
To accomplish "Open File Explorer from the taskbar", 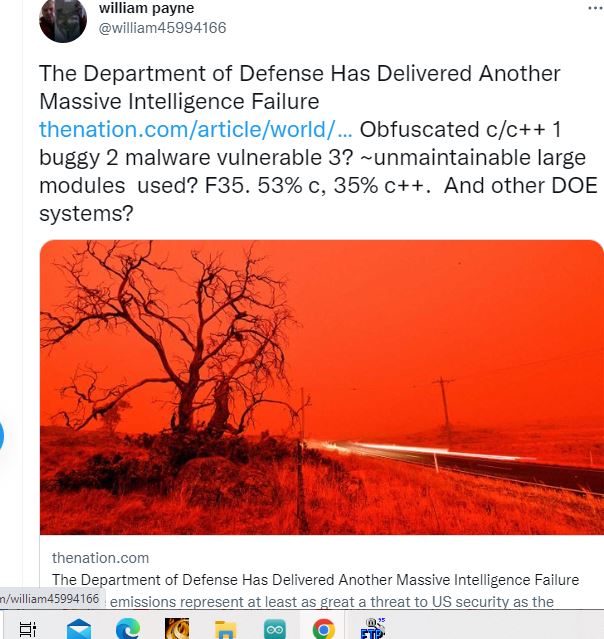I will point(225,630).
